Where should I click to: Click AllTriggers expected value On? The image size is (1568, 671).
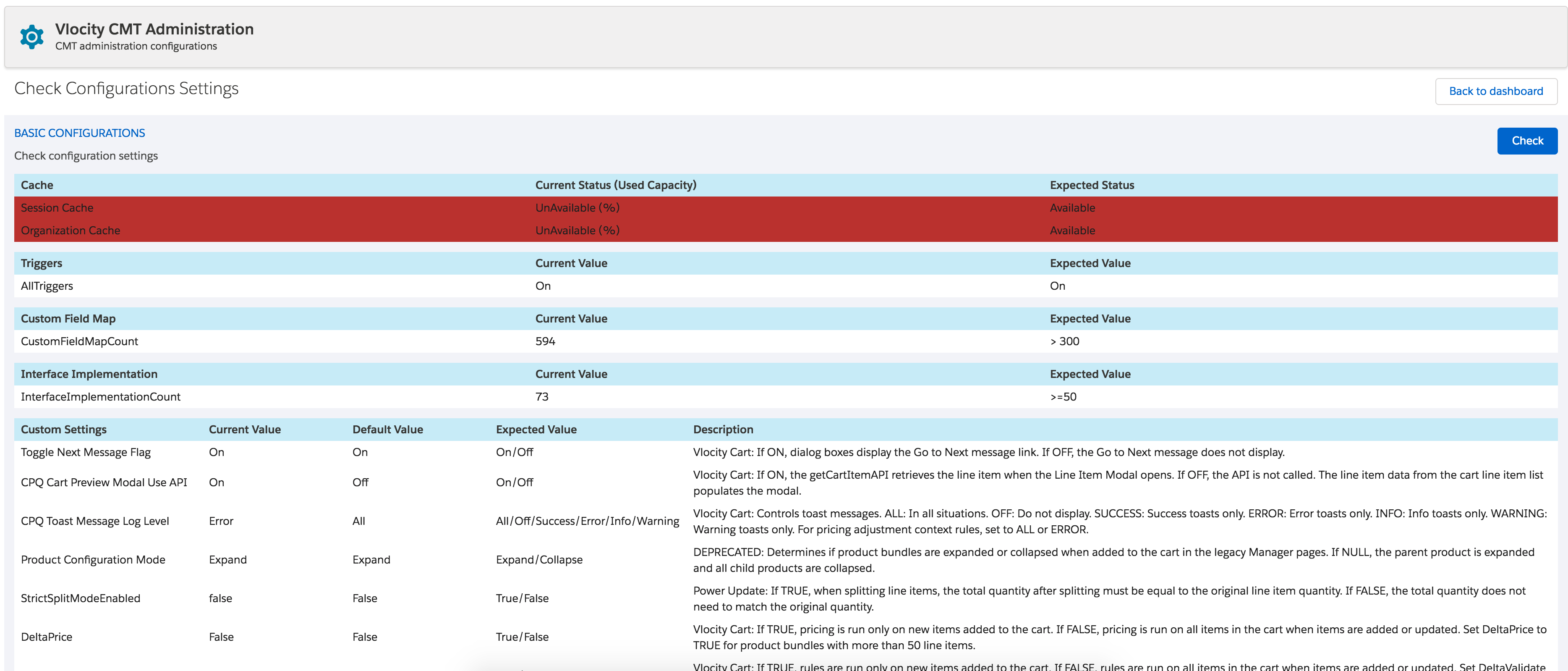pyautogui.click(x=1057, y=286)
